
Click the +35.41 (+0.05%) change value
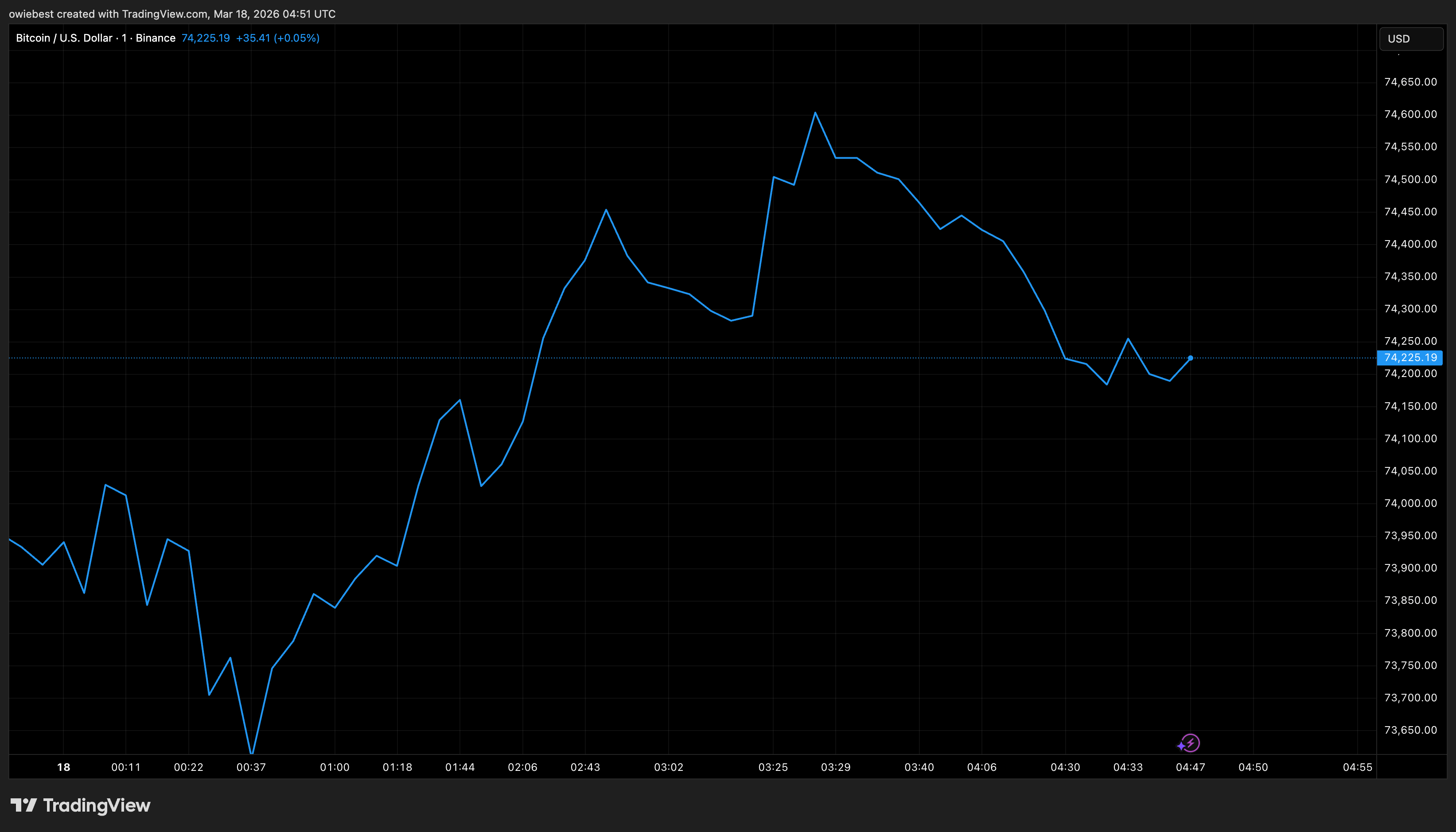(x=277, y=38)
